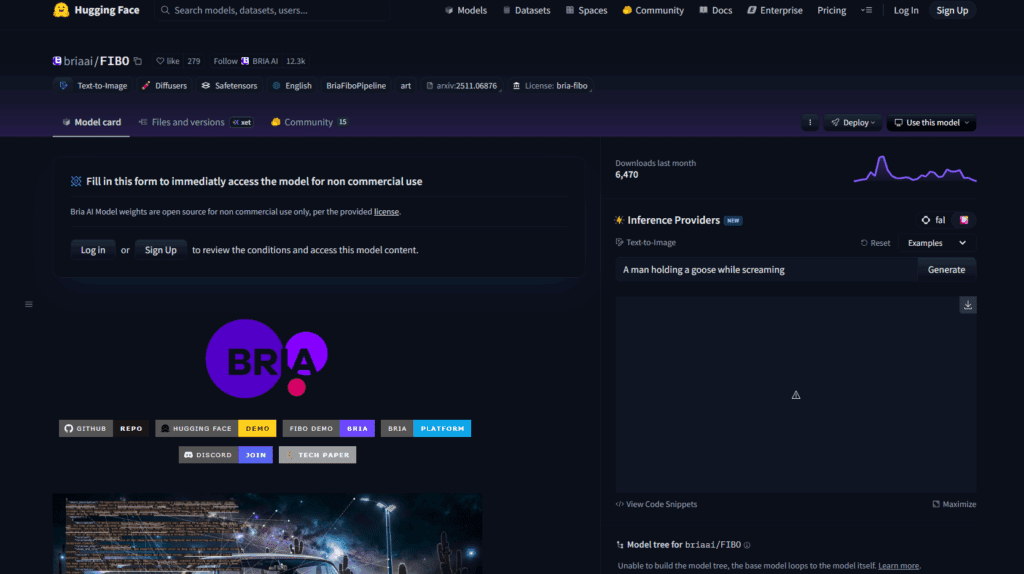Image resolution: width=1024 pixels, height=574 pixels.
Task: Maximize the inference widget
Action: (954, 504)
